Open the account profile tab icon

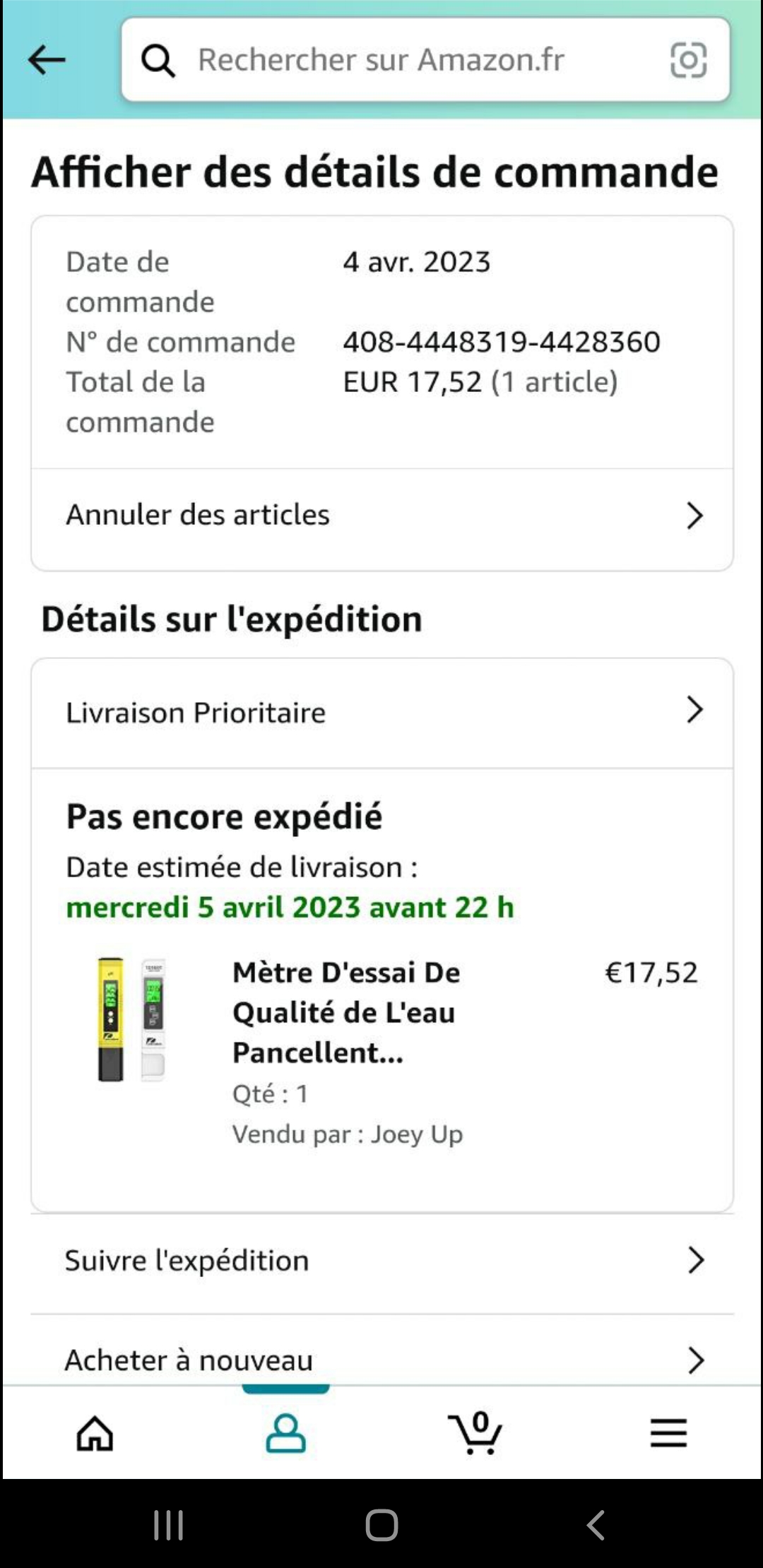point(285,1433)
